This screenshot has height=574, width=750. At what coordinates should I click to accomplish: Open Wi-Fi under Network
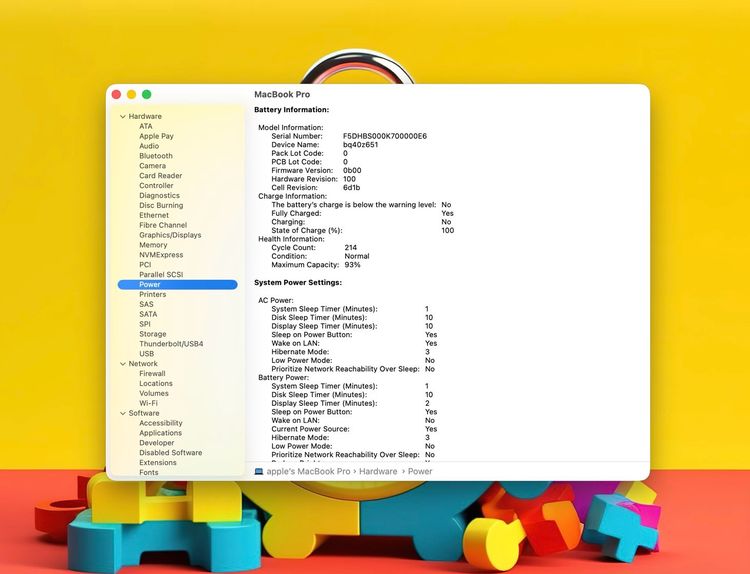point(148,403)
